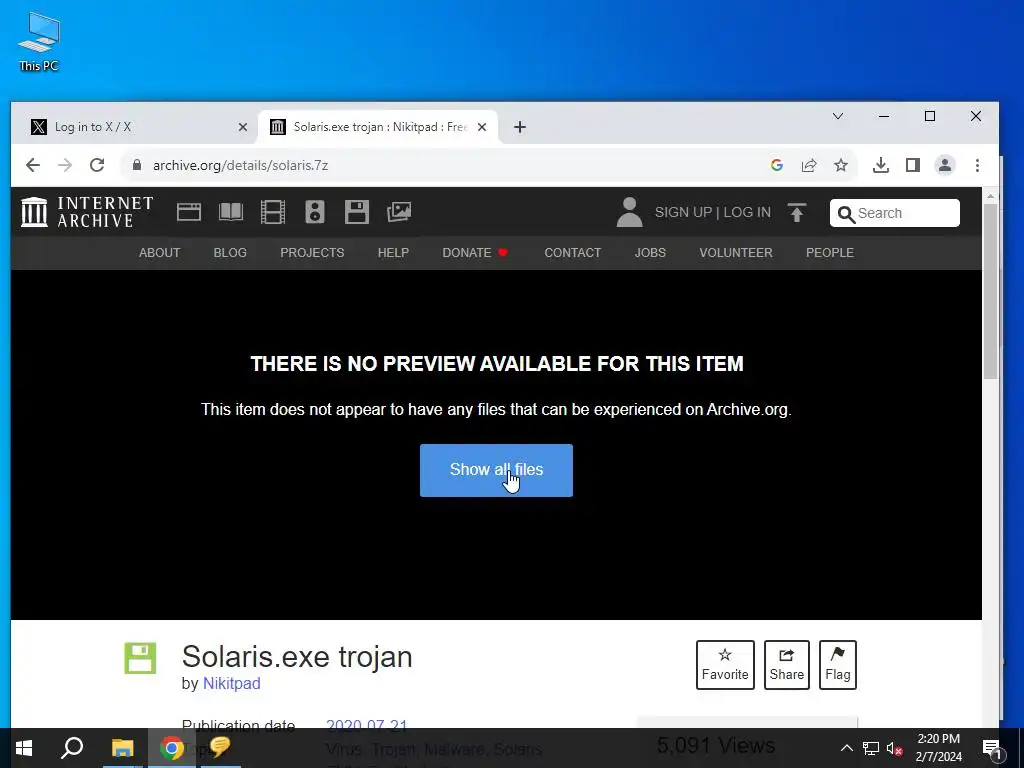1024x768 pixels.
Task: Click the taskbar clock showing 2:20 PM
Action: 938,748
